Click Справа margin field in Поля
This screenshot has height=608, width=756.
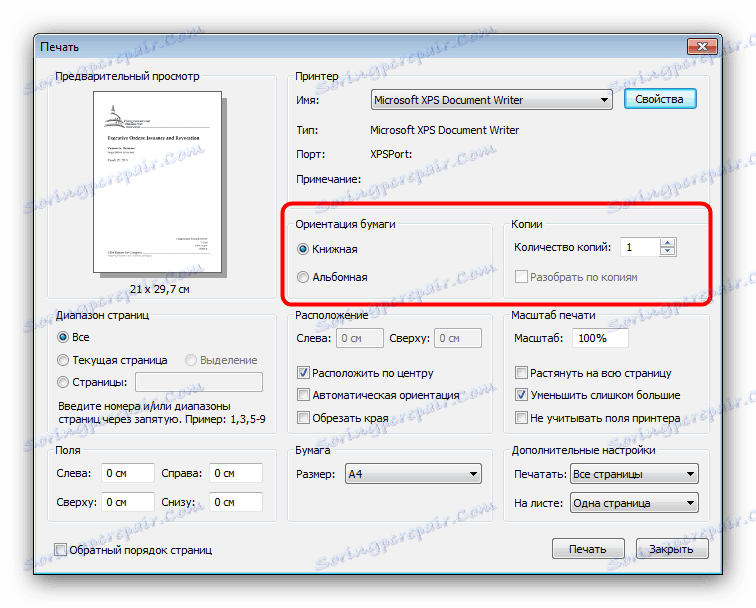[236, 473]
